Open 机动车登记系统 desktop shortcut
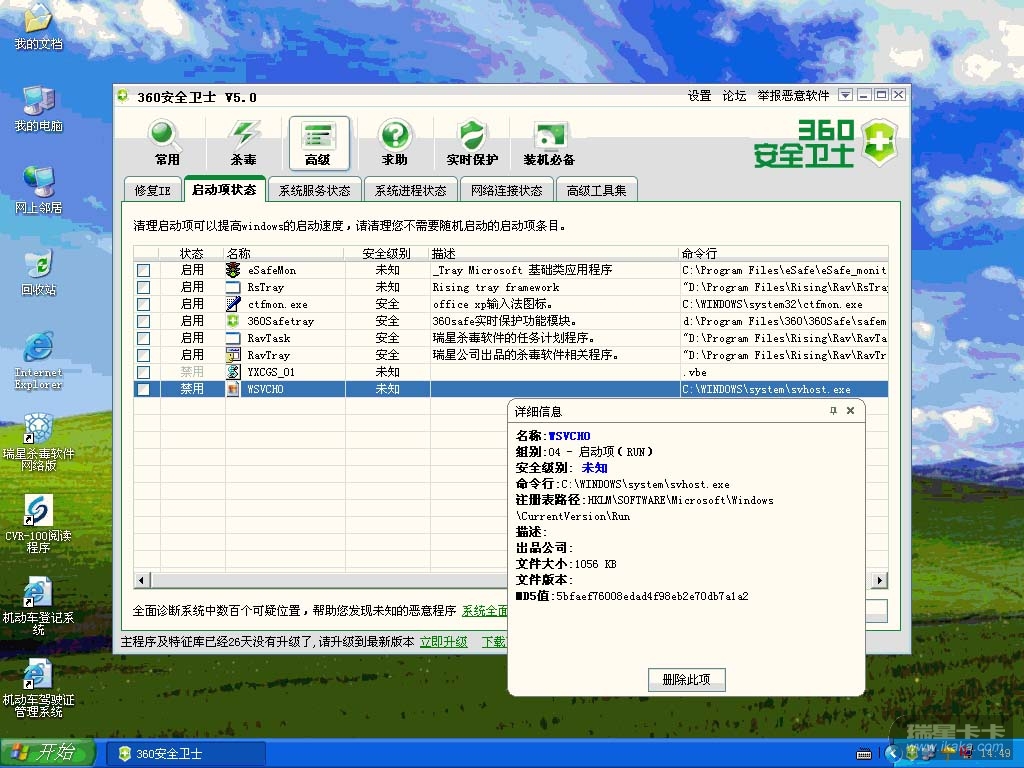This screenshot has width=1024, height=768. 39,607
